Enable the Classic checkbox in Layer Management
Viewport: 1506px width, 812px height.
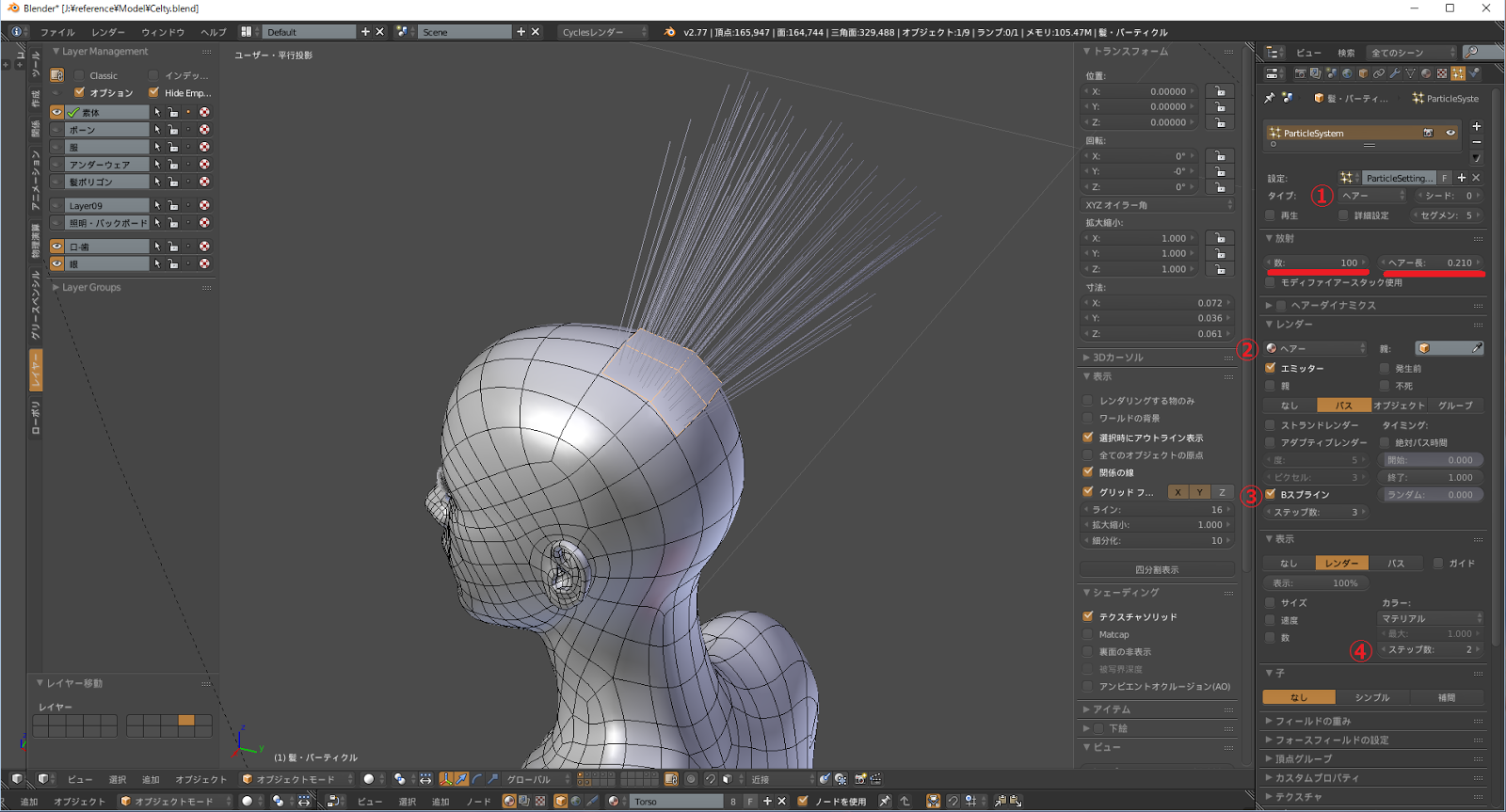(80, 75)
